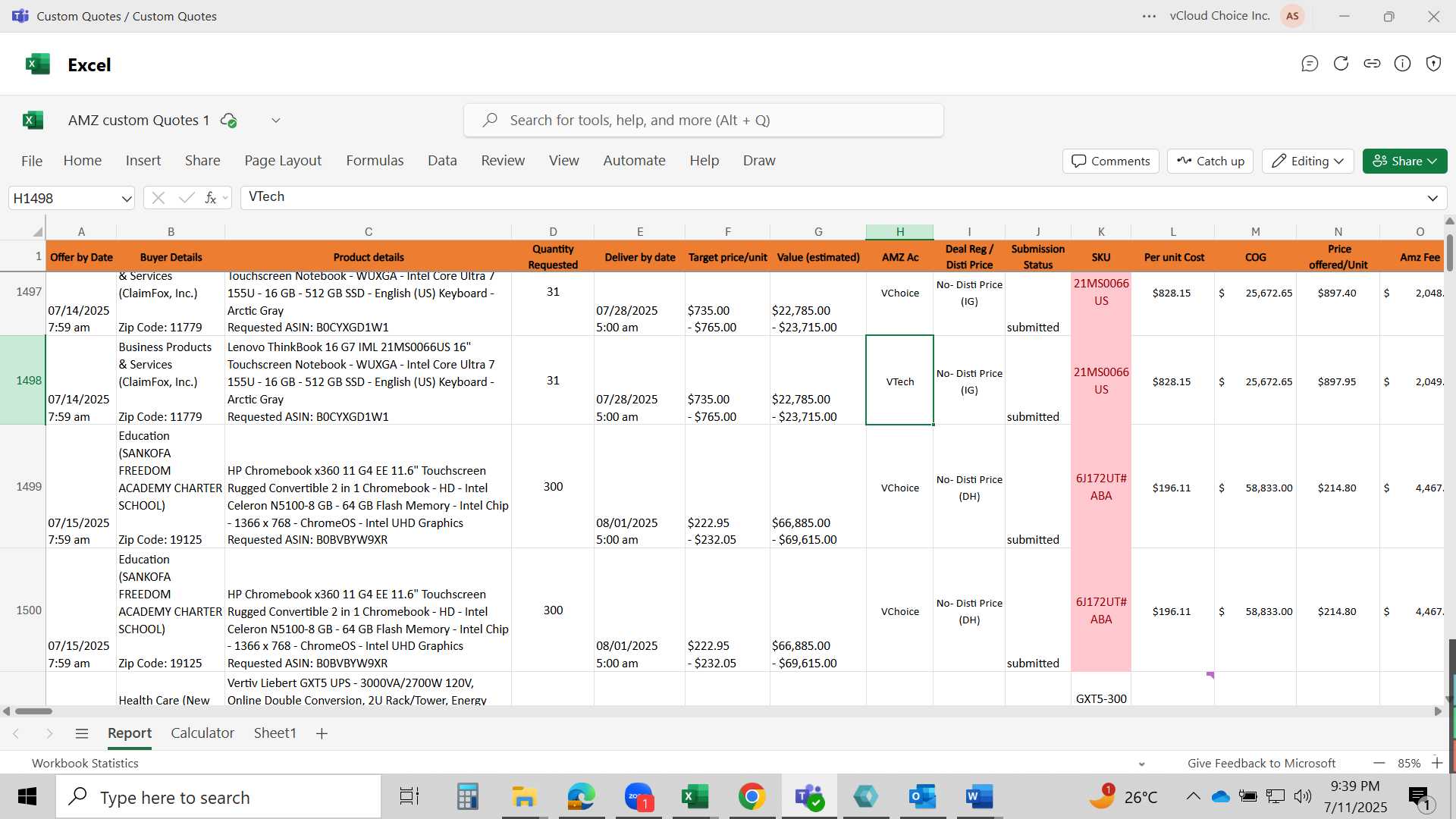This screenshot has width=1456, height=819.
Task: Zoom out with the minus icon
Action: (x=1379, y=763)
